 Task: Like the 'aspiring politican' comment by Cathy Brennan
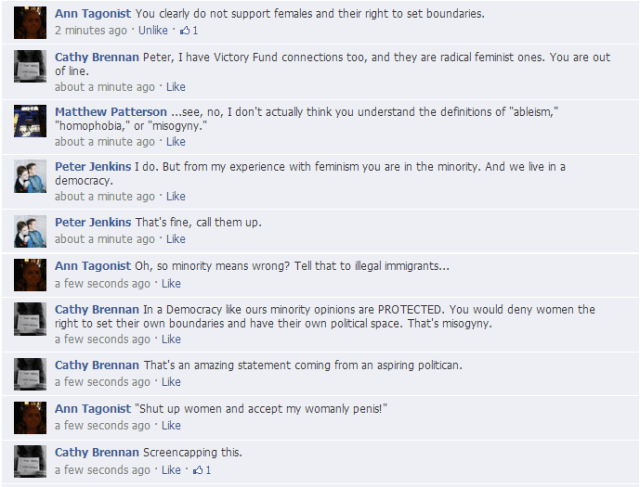click(x=171, y=382)
